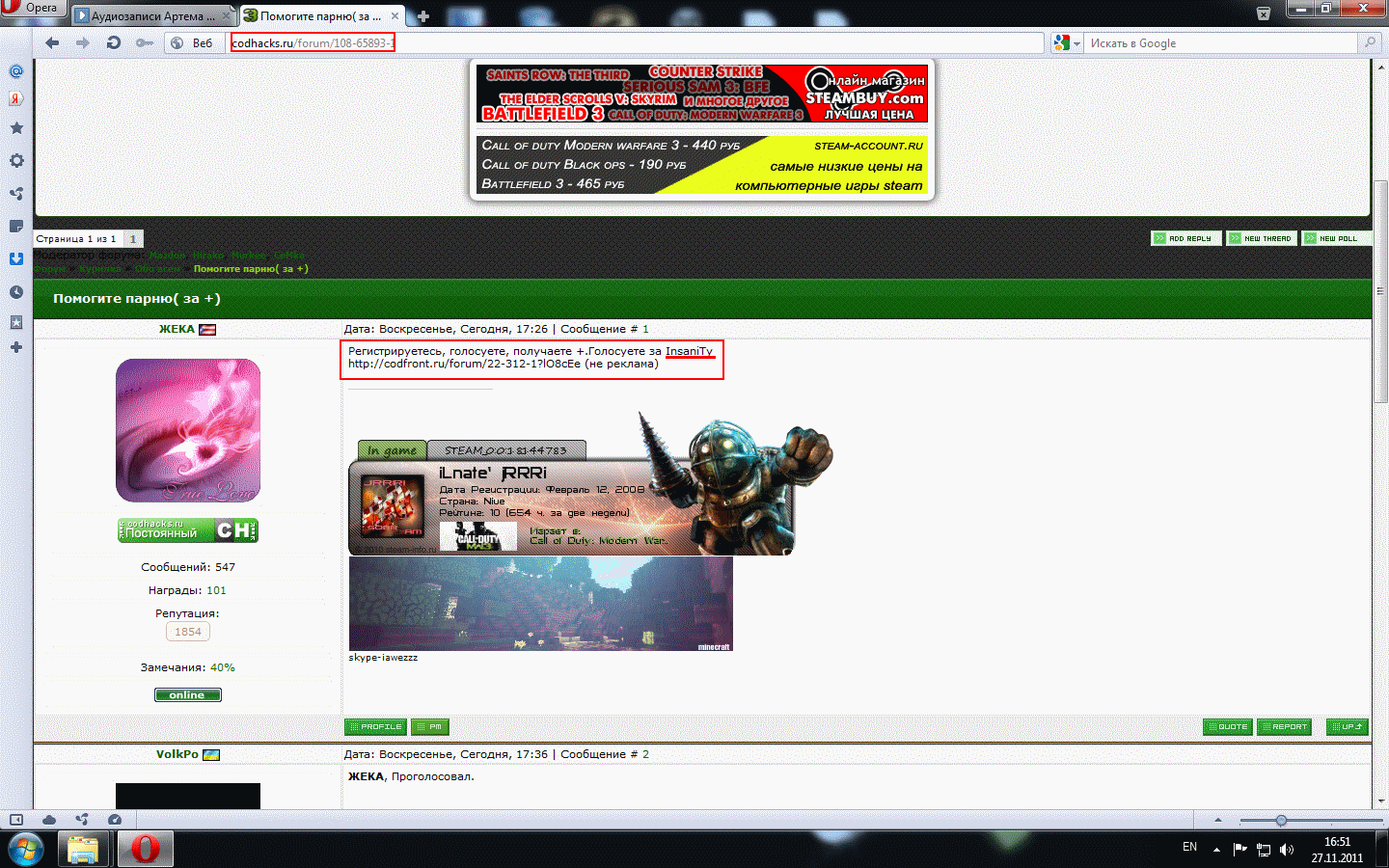The height and width of the screenshot is (868, 1389).
Task: Reload the current page
Action: (114, 42)
